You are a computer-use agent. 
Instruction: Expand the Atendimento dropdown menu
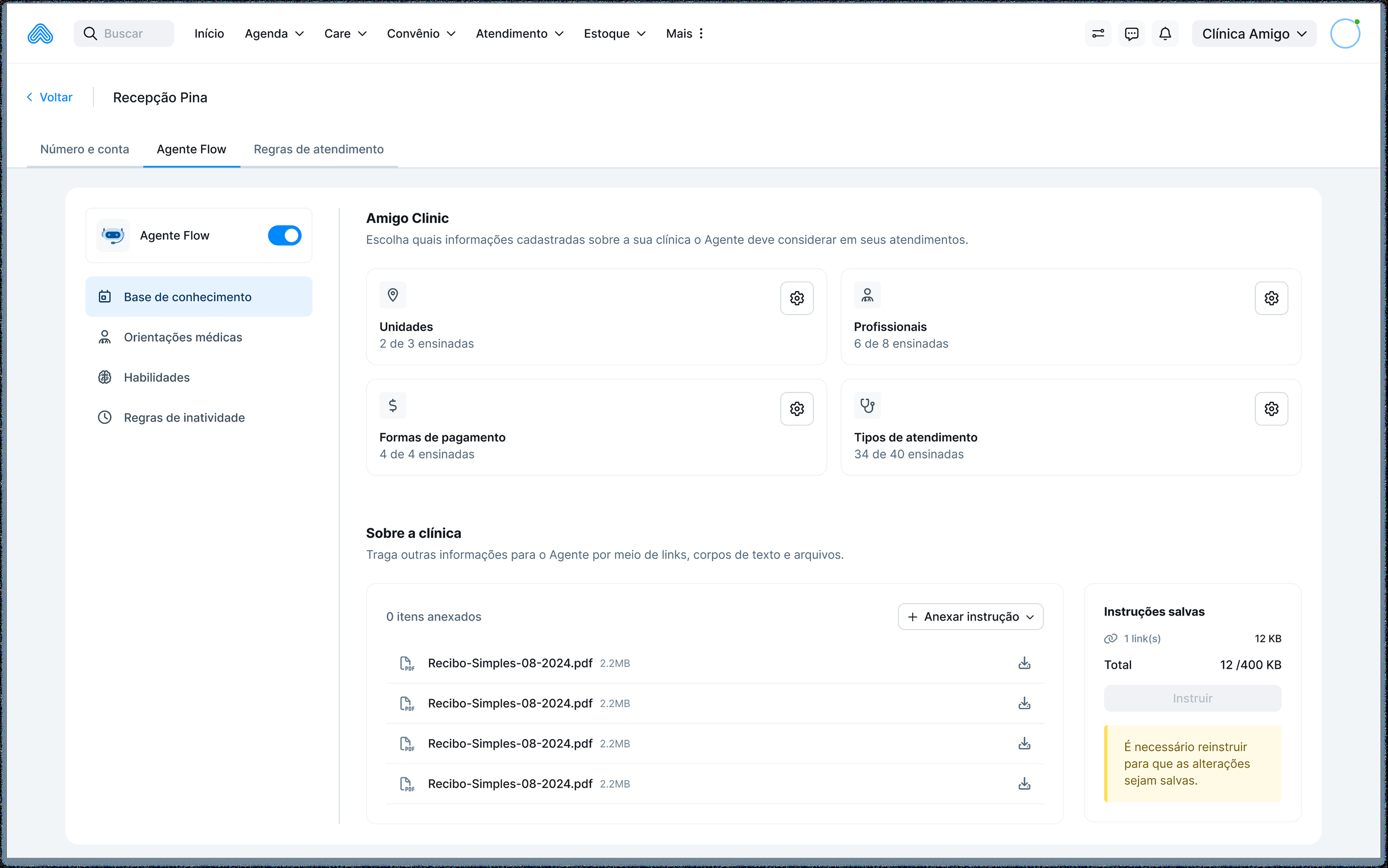520,34
